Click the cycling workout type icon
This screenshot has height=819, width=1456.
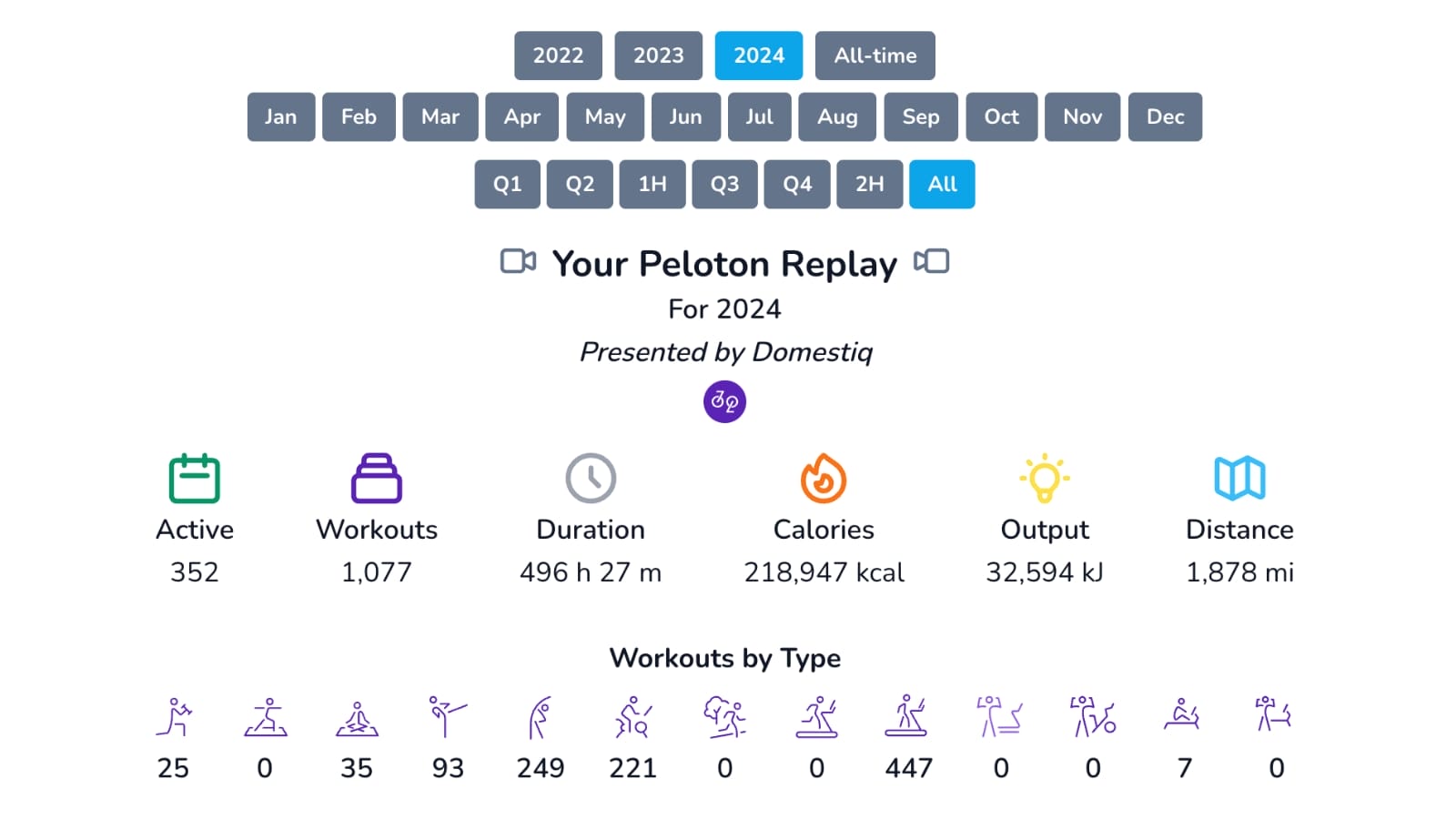point(632,717)
